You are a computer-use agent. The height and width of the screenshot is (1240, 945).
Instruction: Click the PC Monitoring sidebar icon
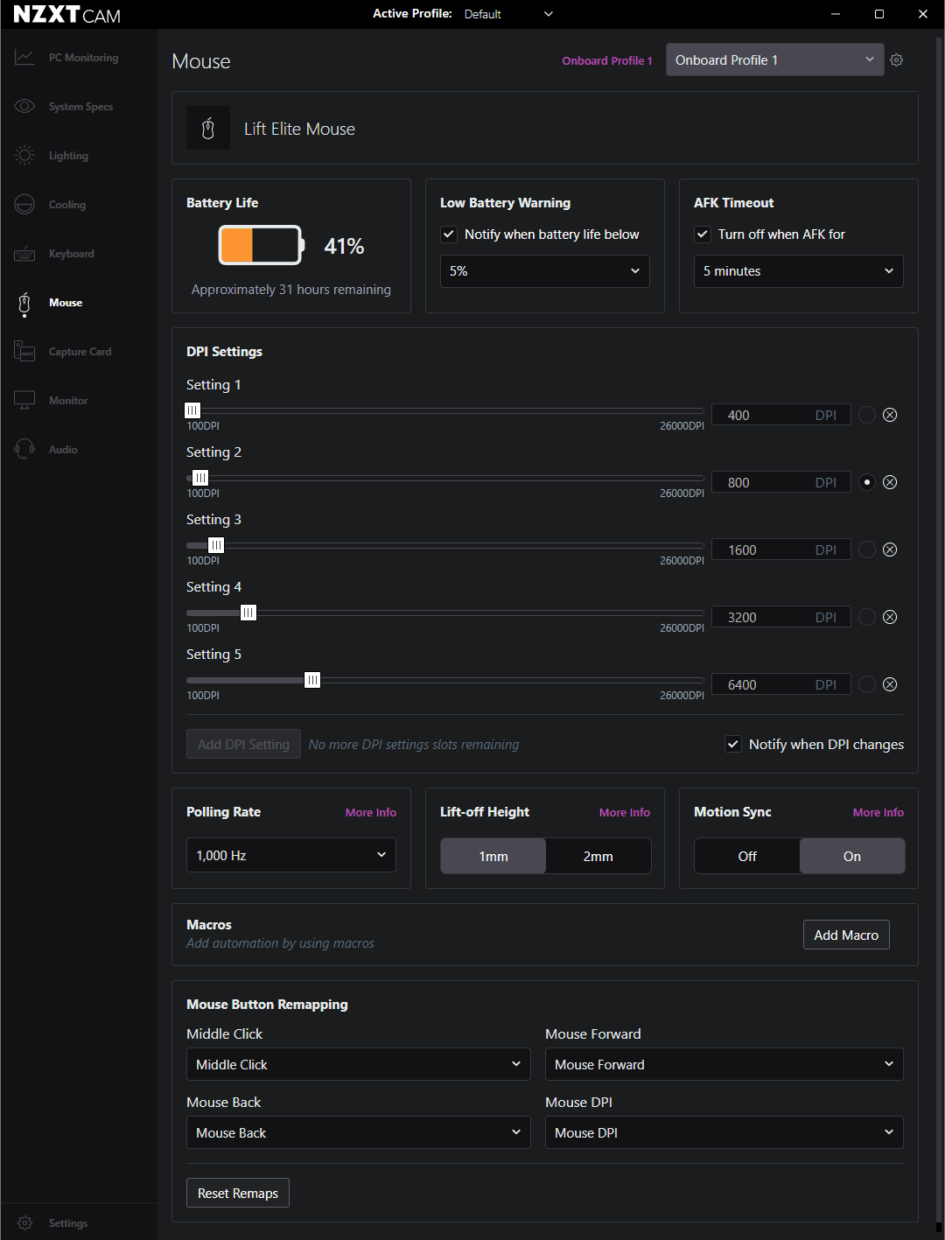tap(25, 58)
